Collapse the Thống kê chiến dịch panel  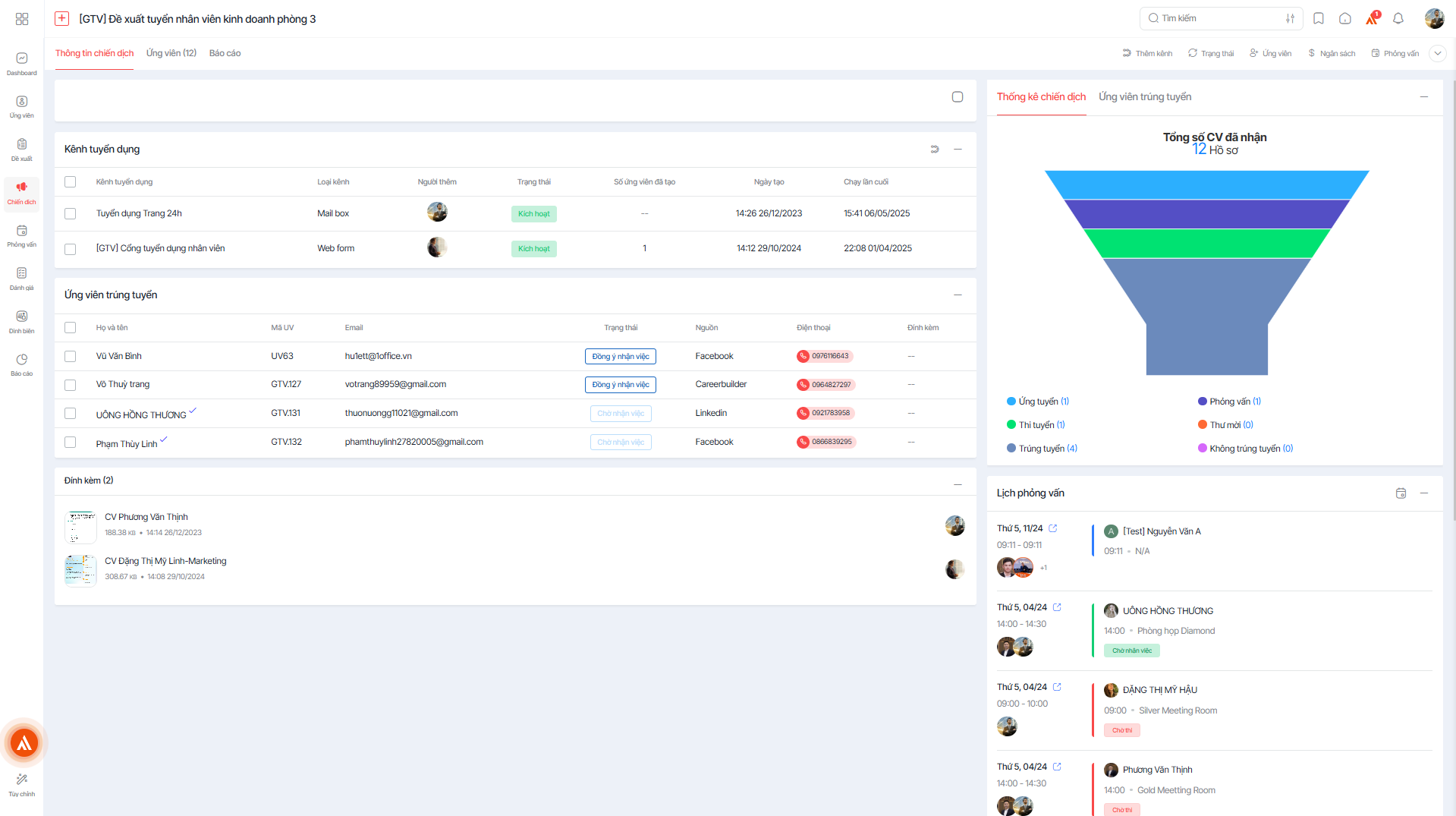[1424, 97]
